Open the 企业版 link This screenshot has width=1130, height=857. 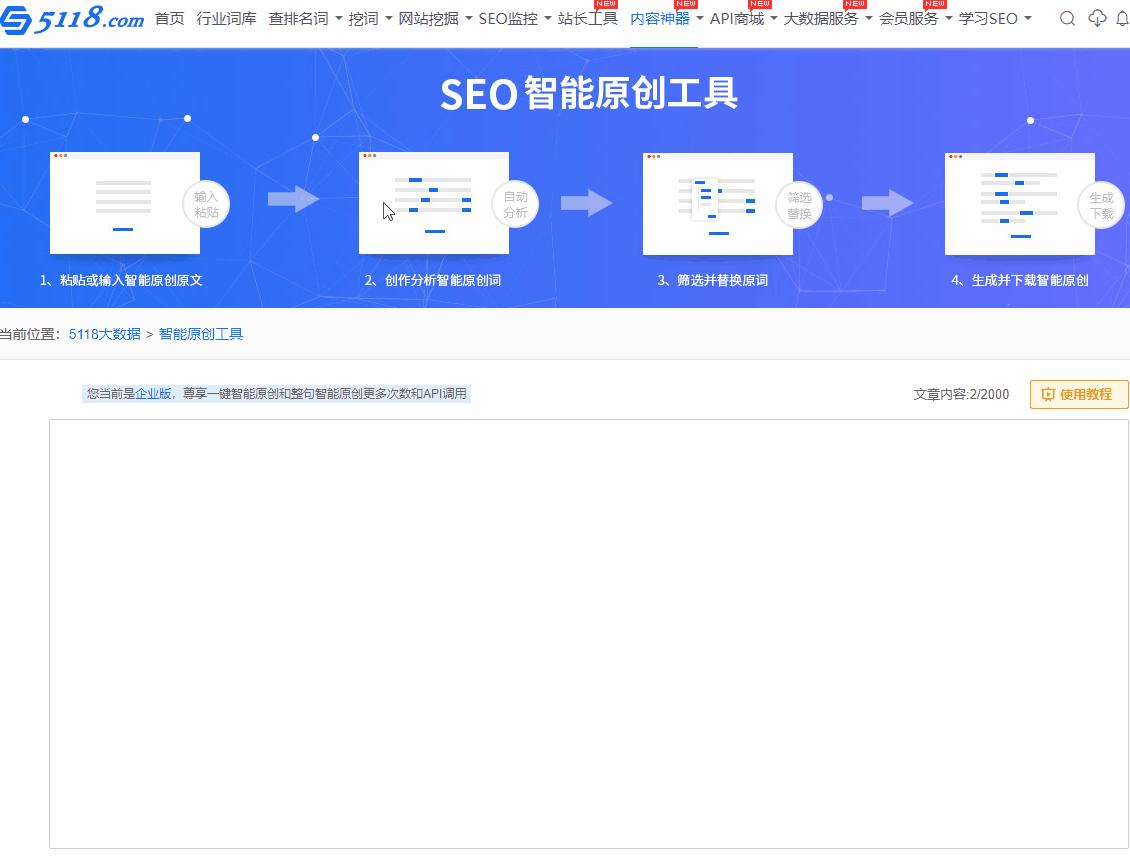(x=153, y=394)
